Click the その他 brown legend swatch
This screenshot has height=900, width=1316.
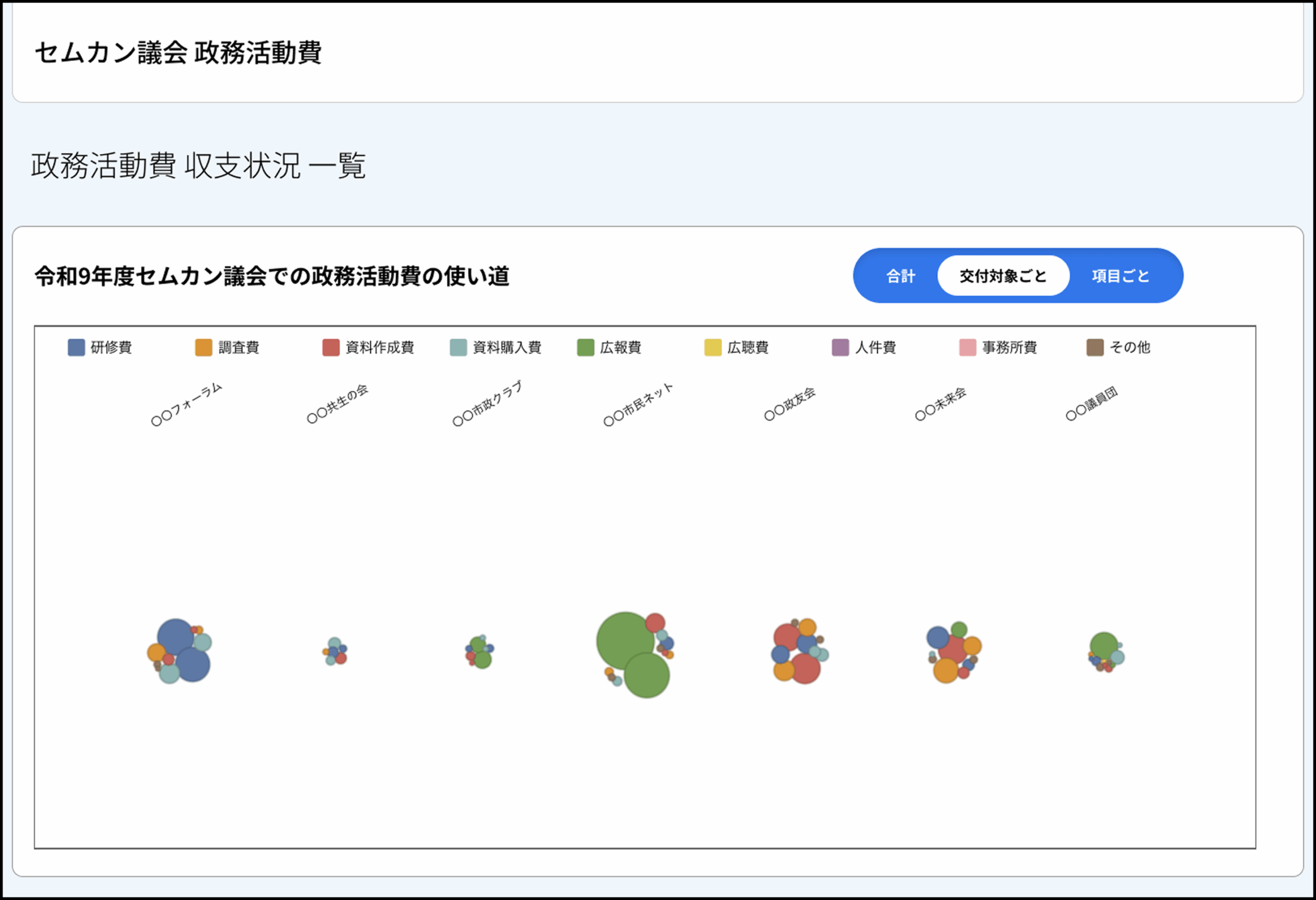(1094, 347)
